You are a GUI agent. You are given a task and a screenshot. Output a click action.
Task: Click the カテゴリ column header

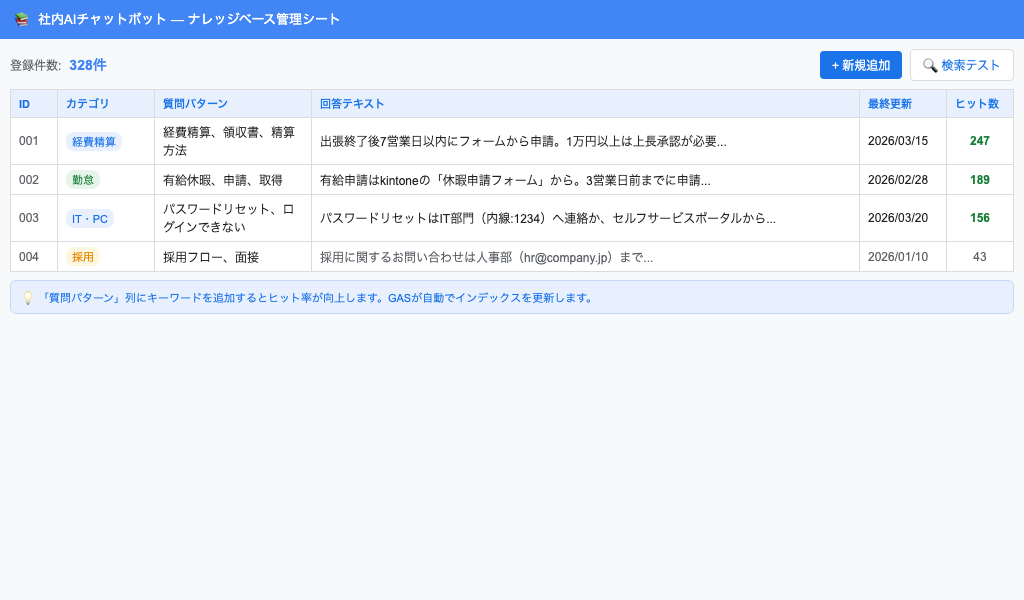(87, 104)
